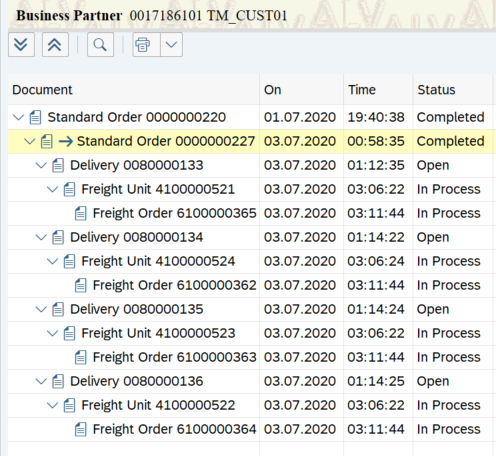Image resolution: width=496 pixels, height=456 pixels.
Task: Click the document icon of Standard Order 0000000220
Action: point(35,117)
